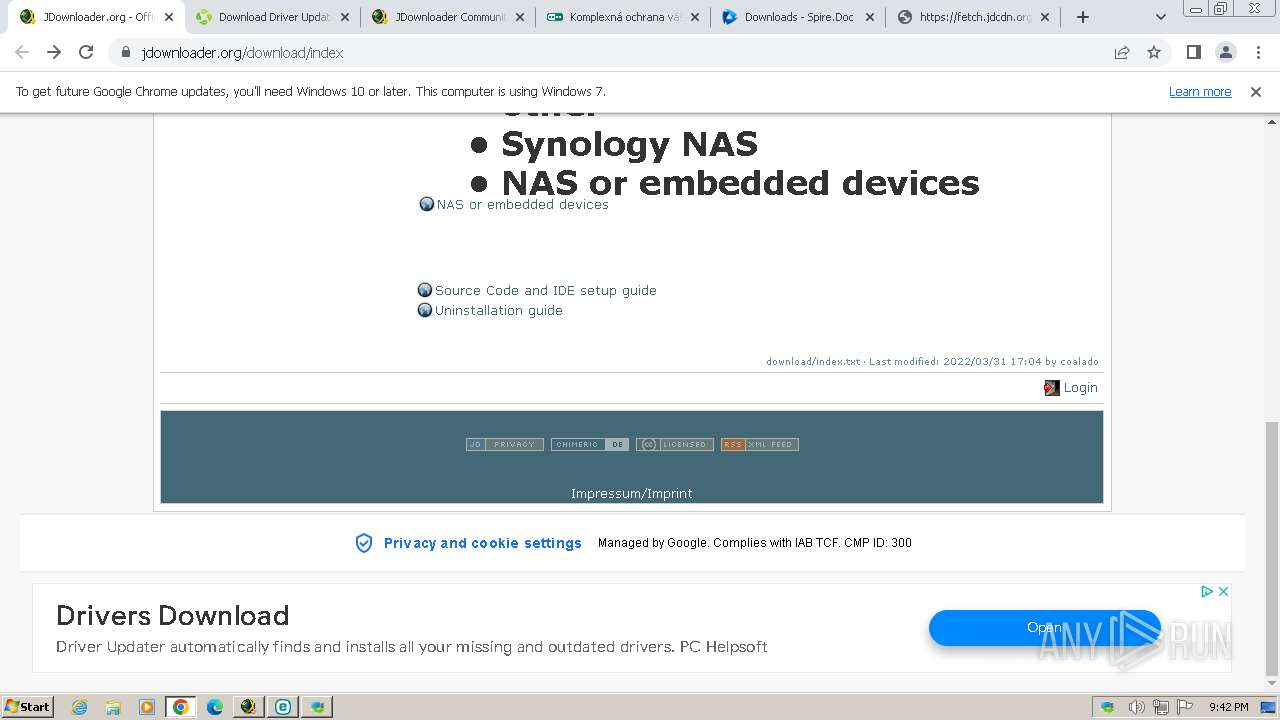Open the NAS or embedded devices link
This screenshot has height=720, width=1280.
[x=522, y=204]
